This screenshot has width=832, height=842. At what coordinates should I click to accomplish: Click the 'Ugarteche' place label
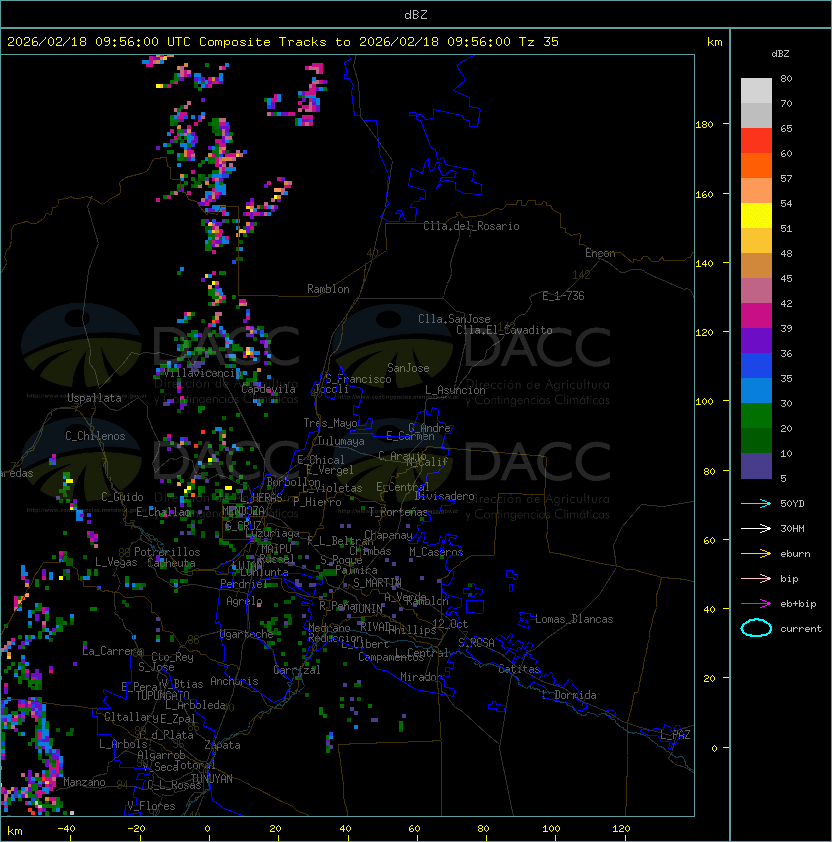247,634
